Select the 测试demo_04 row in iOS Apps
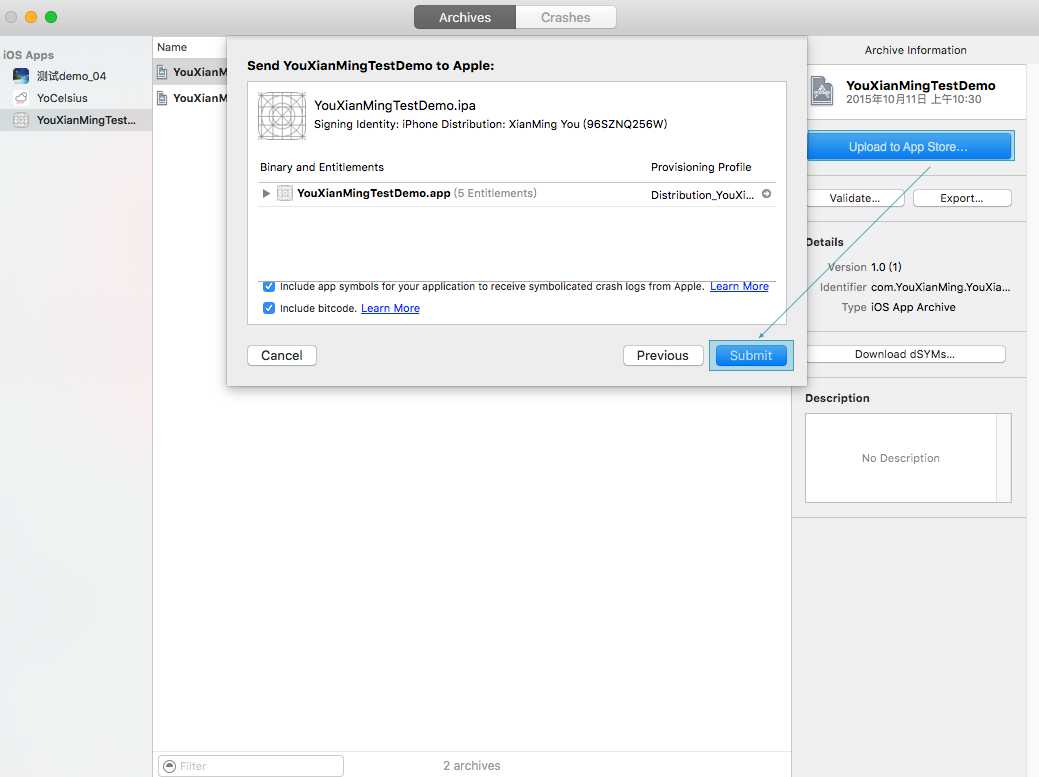Screen dimensions: 1039x777 (76, 76)
